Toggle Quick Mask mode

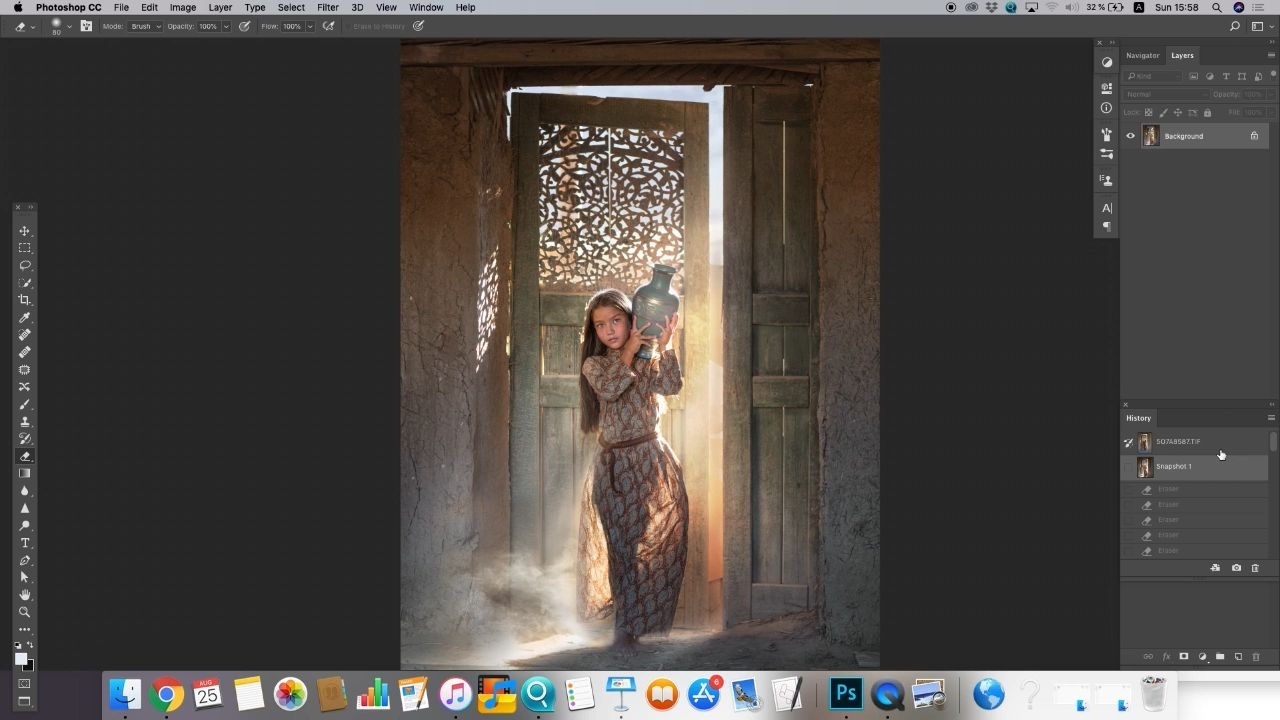click(25, 684)
